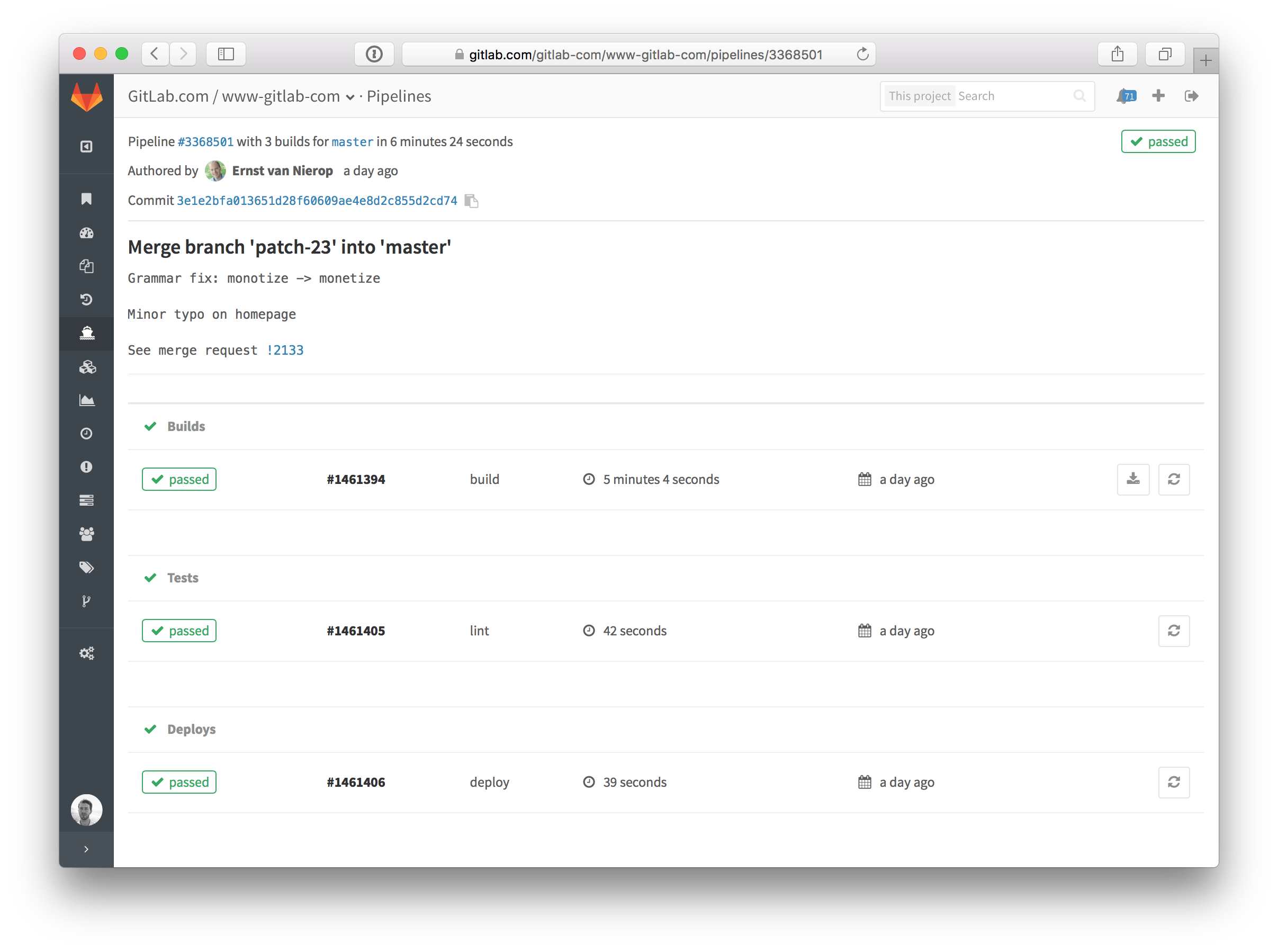Expand the collapsed sidebar using the bottom chevron
This screenshot has height=952, width=1278.
[86, 848]
